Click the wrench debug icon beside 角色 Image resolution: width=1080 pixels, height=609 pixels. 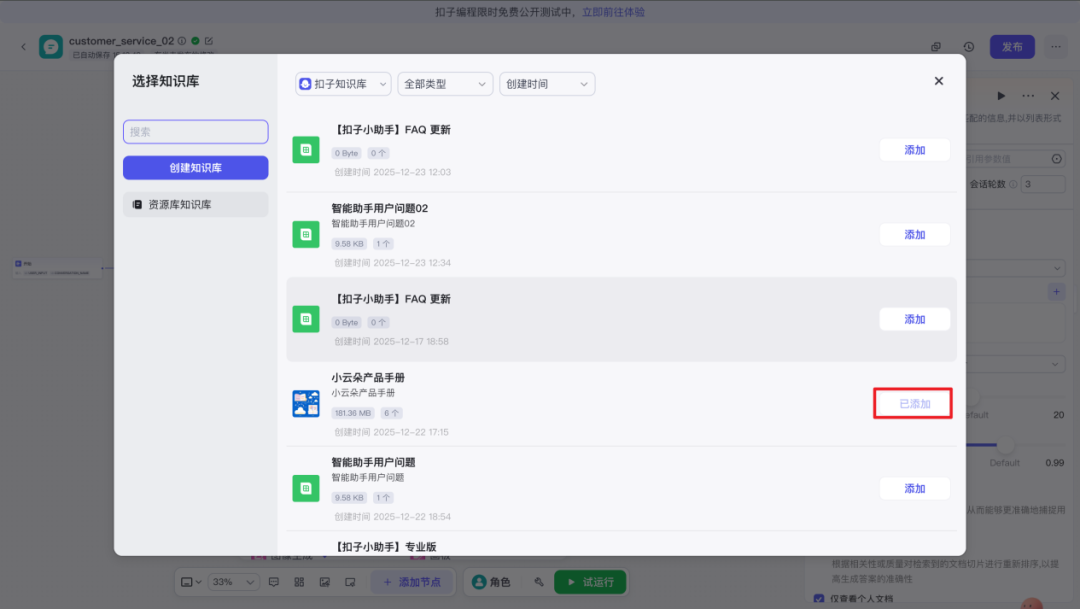[538, 582]
